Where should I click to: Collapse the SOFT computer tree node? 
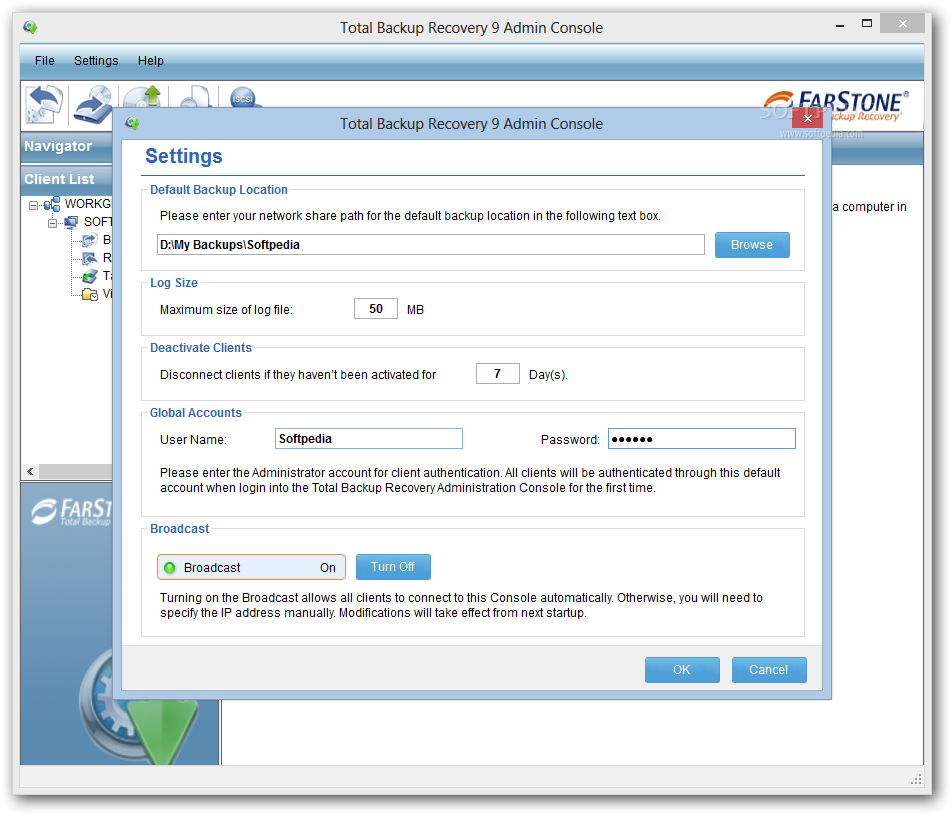click(52, 223)
